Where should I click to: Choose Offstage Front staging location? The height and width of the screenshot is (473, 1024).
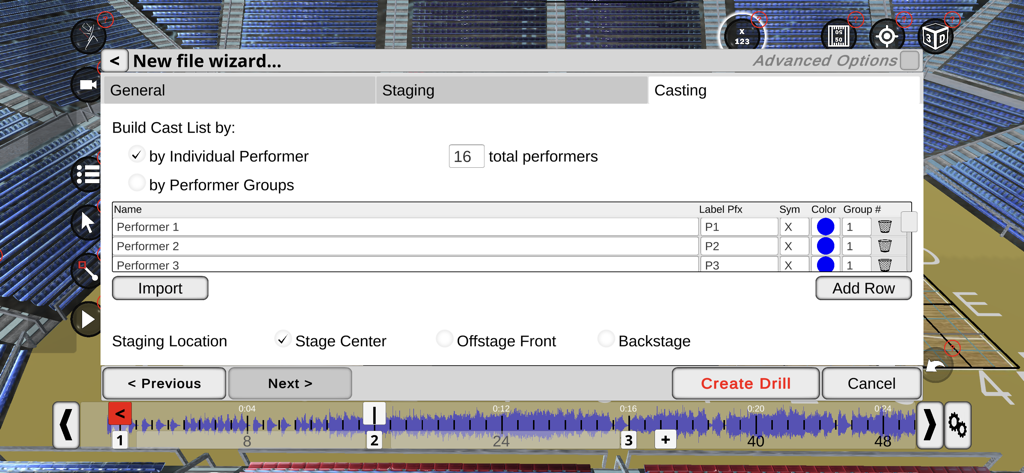[445, 338]
